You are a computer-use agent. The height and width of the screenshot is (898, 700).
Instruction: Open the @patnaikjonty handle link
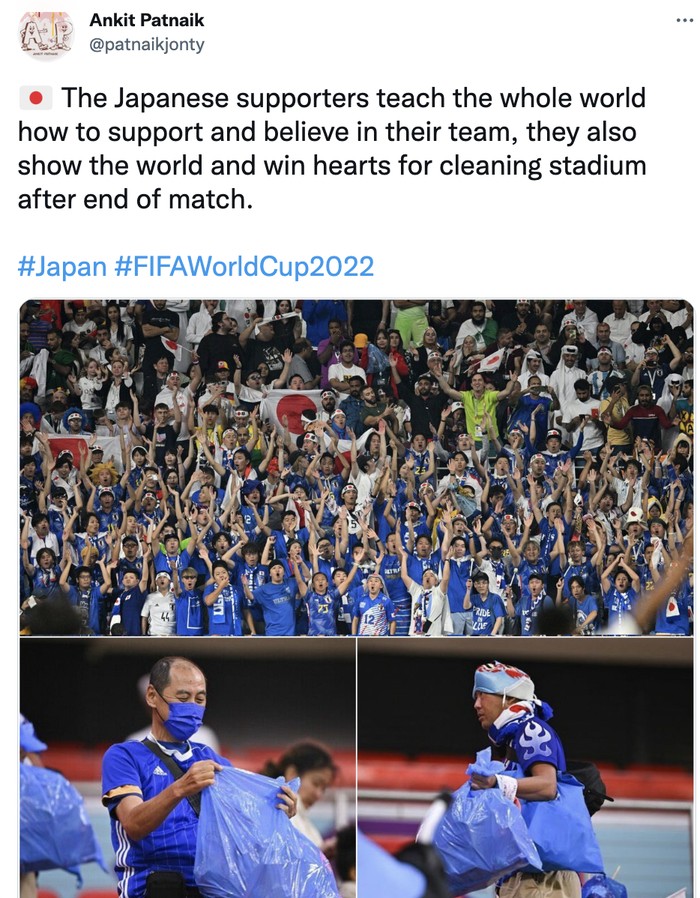tap(146, 45)
